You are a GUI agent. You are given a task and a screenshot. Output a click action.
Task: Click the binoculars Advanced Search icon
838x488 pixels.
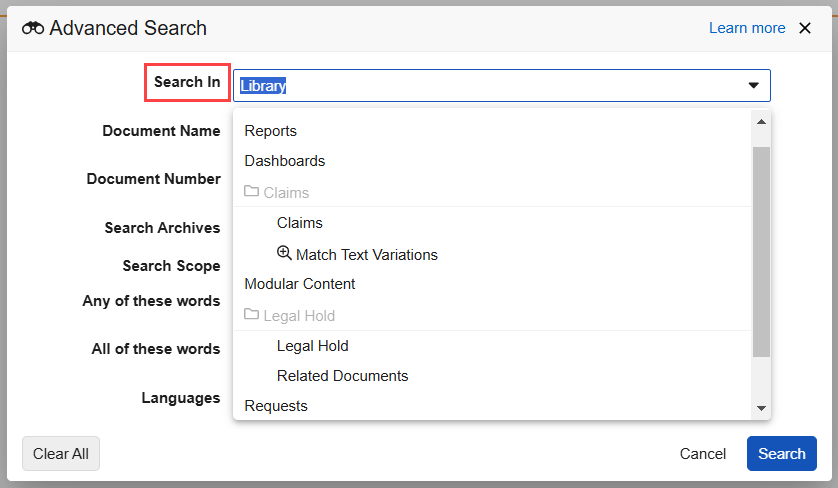pos(33,28)
